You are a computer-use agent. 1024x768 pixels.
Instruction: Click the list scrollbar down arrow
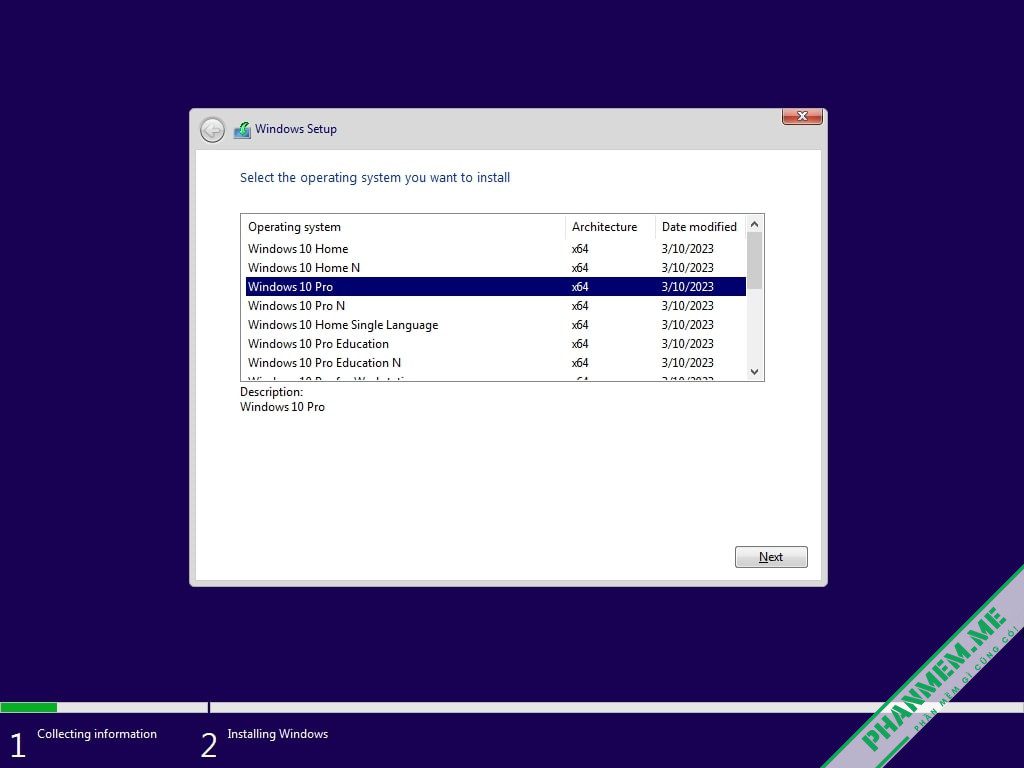pyautogui.click(x=754, y=372)
